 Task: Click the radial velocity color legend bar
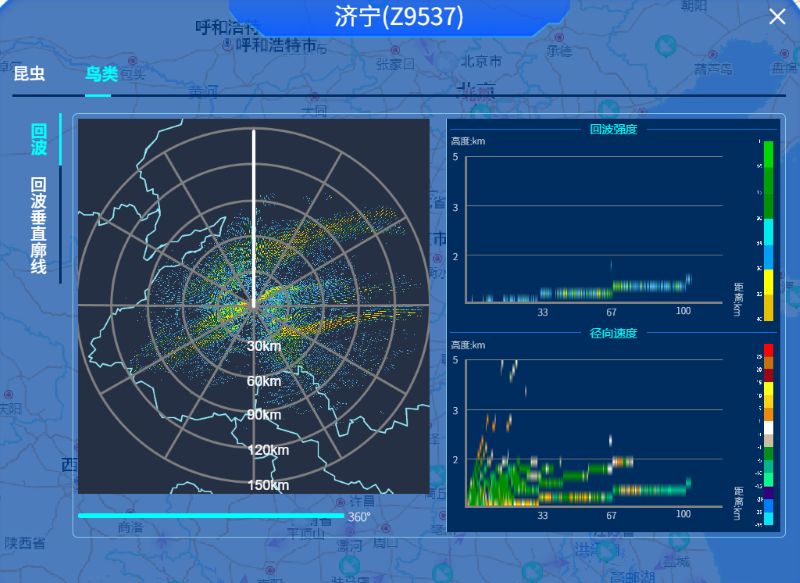point(768,434)
